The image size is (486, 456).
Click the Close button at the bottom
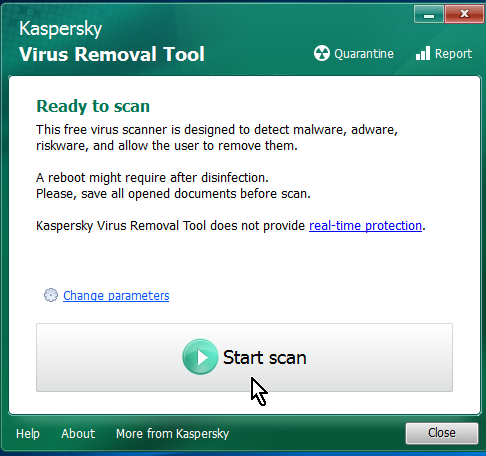pos(442,433)
